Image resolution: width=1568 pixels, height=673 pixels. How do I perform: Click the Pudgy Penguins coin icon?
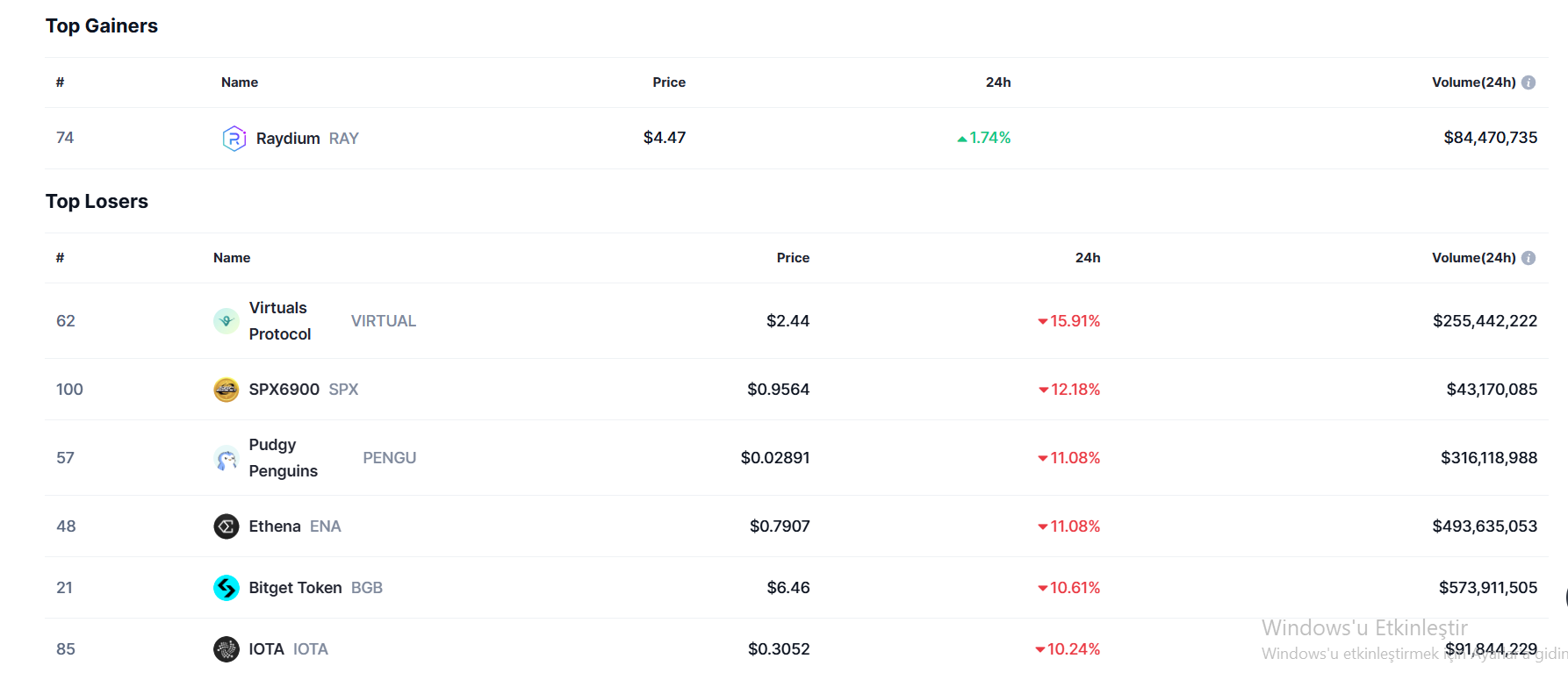(227, 458)
